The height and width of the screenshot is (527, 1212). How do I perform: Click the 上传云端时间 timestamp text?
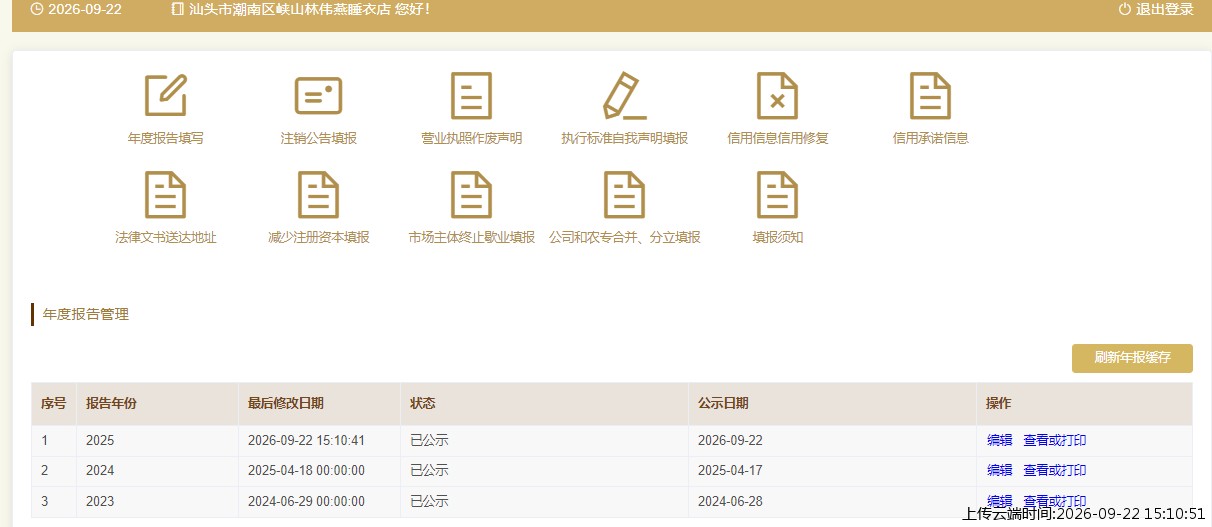(1084, 513)
